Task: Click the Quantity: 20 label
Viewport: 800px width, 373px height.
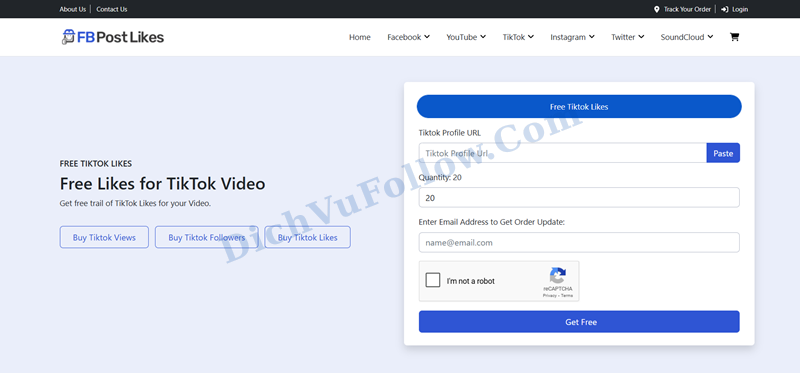Action: coord(440,178)
